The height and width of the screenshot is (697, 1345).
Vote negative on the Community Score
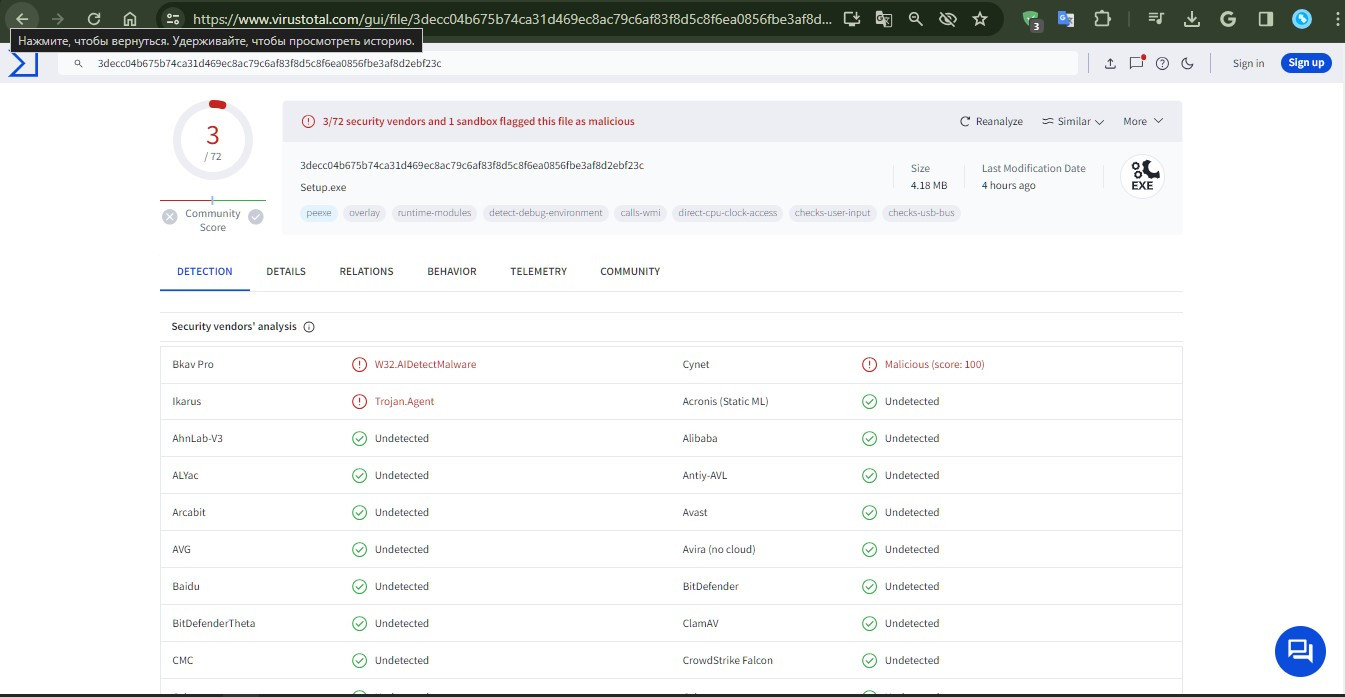coord(170,217)
